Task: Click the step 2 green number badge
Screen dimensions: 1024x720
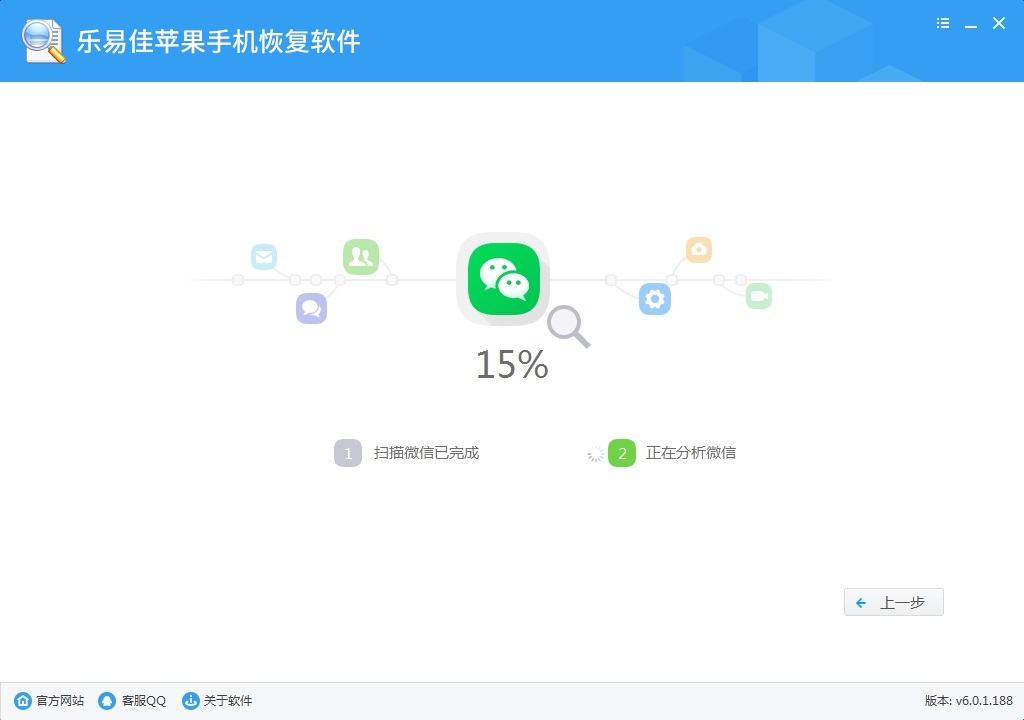Action: click(x=622, y=453)
